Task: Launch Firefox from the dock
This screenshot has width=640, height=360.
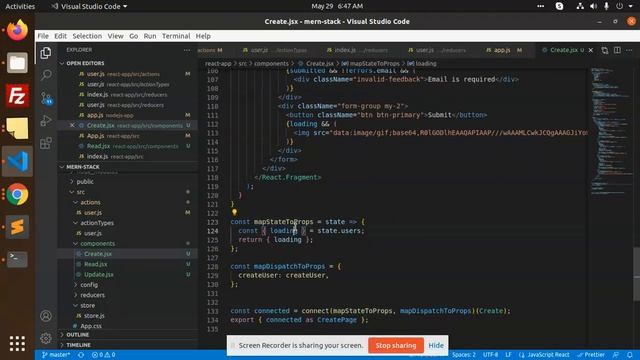Action: (17, 30)
